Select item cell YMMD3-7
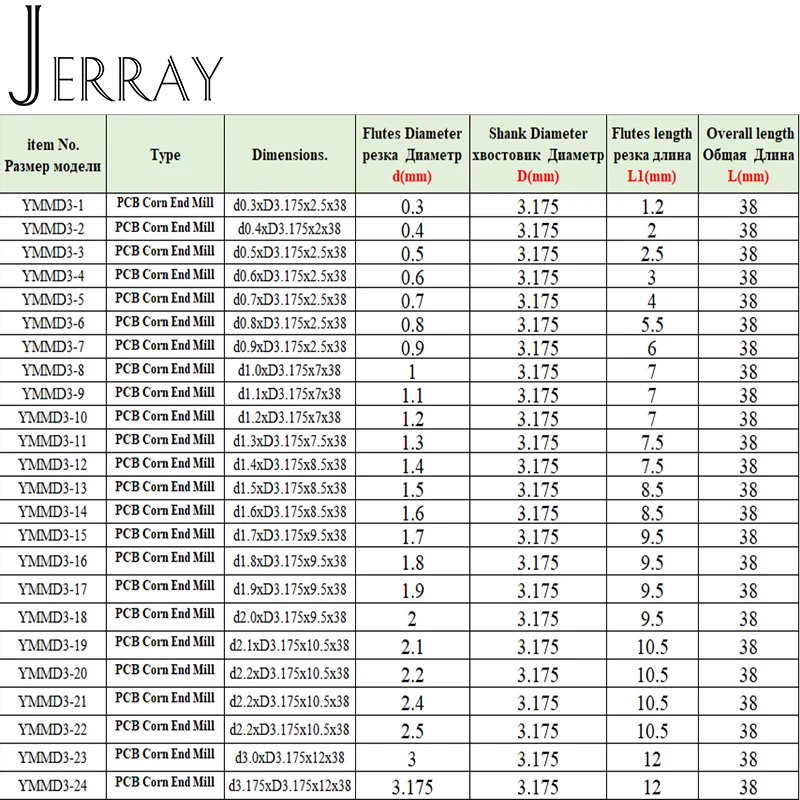The height and width of the screenshot is (800, 800). (x=53, y=347)
